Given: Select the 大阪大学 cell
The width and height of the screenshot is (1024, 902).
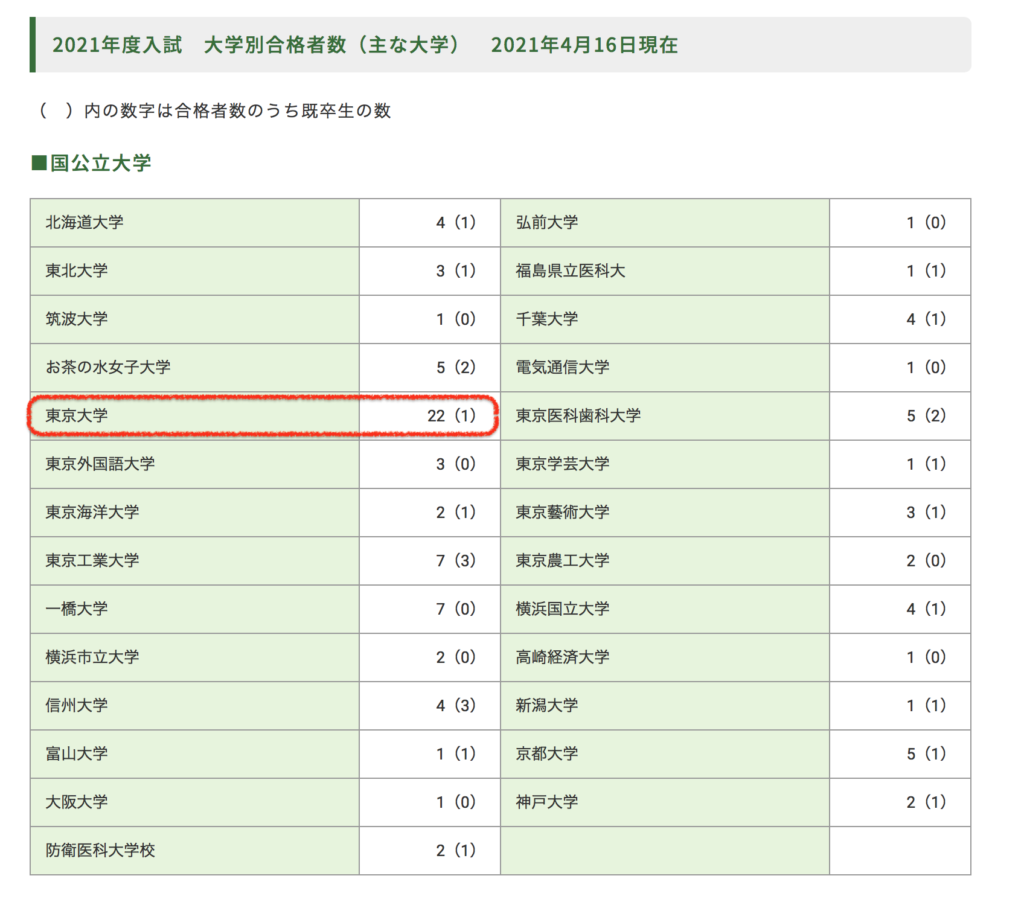Looking at the screenshot, I should 195,803.
